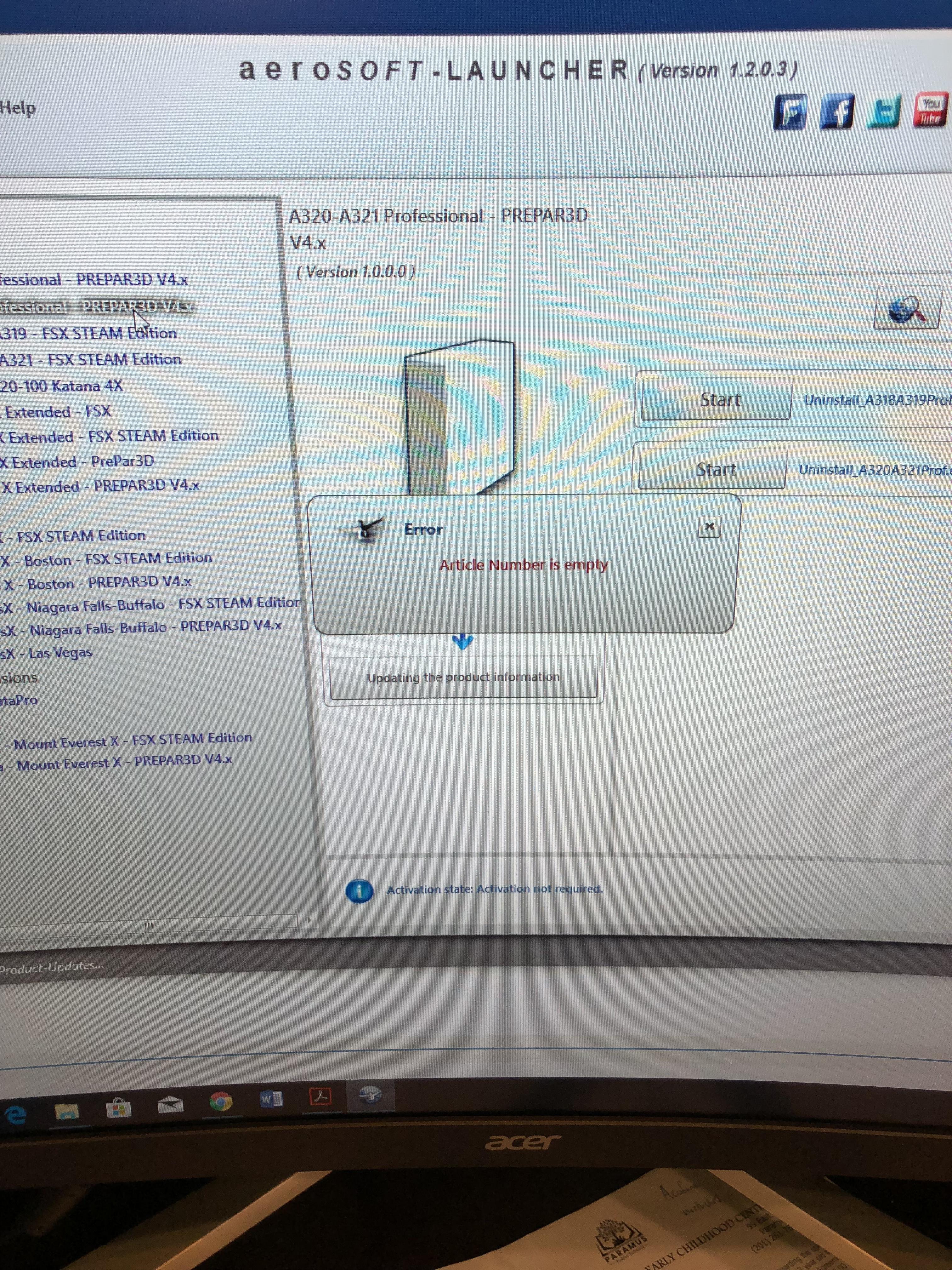Click the globe with magnifier search icon
This screenshot has width=952, height=1270.
coord(907,309)
